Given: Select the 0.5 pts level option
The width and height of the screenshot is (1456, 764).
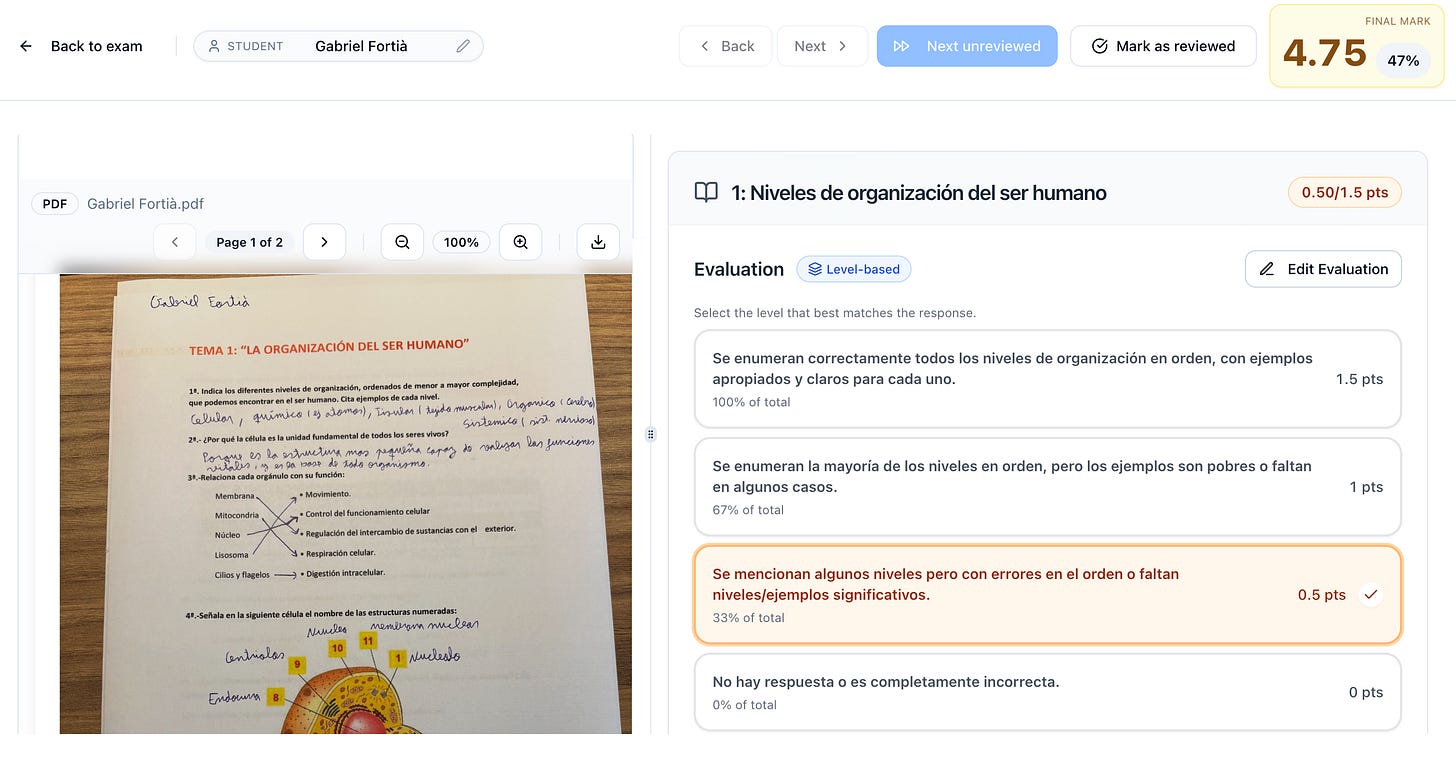Looking at the screenshot, I should (x=1047, y=594).
